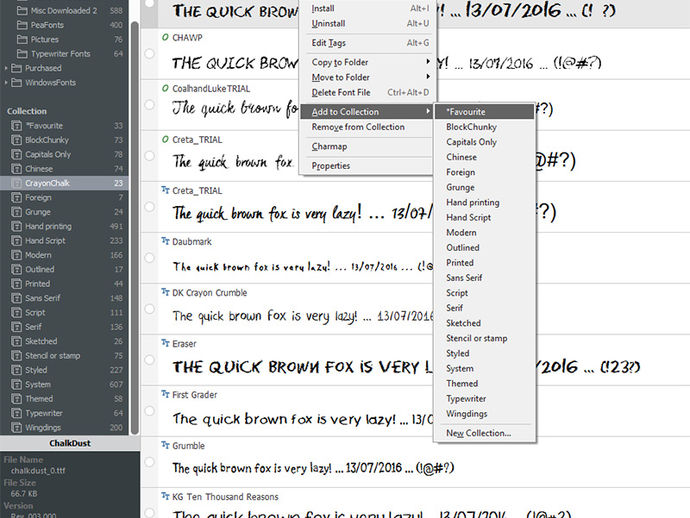The width and height of the screenshot is (690, 518).
Task: Click the ChalkDust info panel header
Action: 70,444
